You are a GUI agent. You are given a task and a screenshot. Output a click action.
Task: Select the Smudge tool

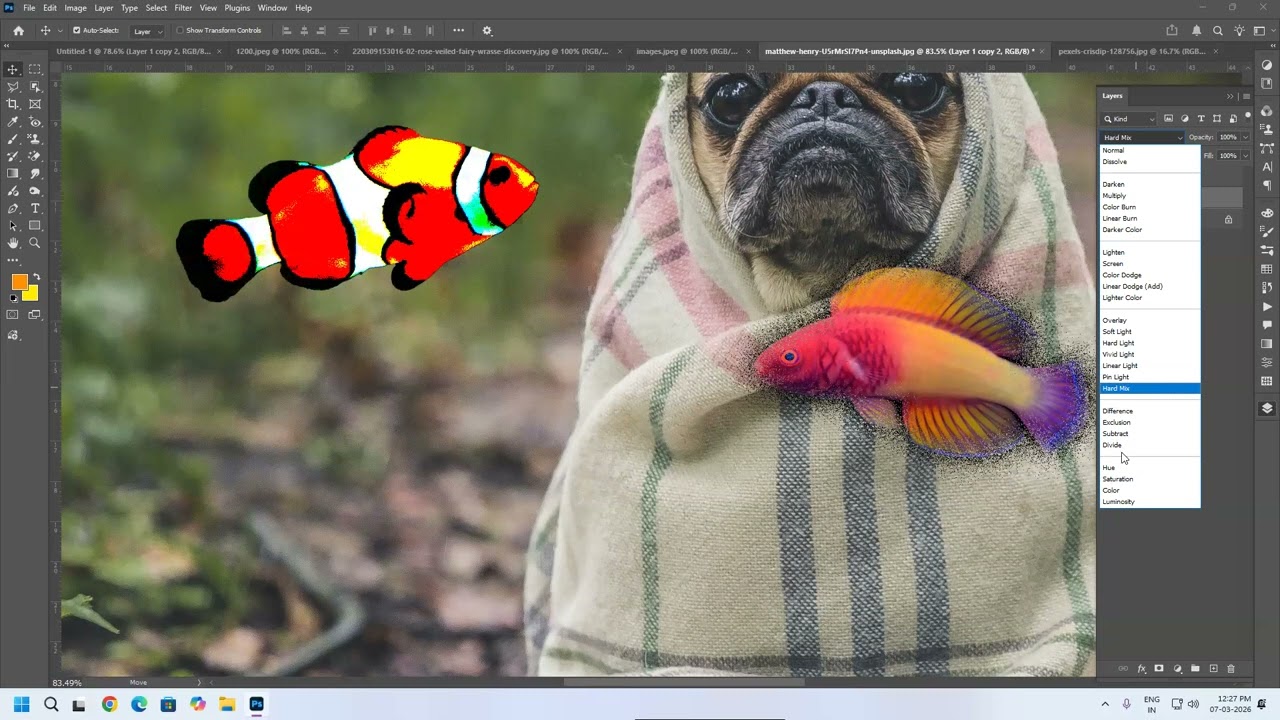tap(35, 174)
